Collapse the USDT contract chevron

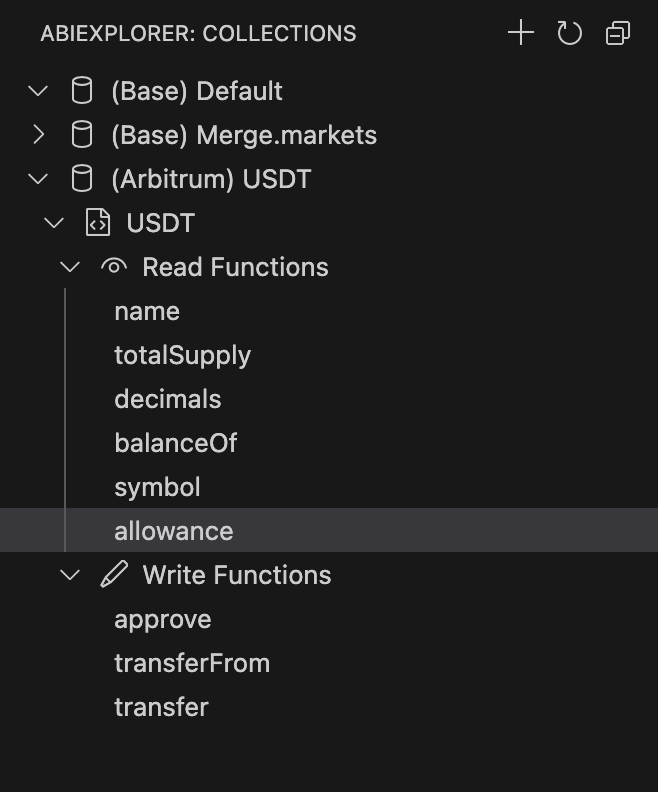(x=54, y=223)
